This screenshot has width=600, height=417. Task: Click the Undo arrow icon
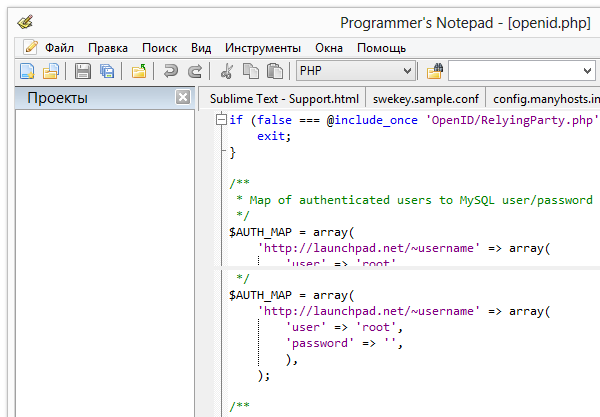[x=171, y=71]
